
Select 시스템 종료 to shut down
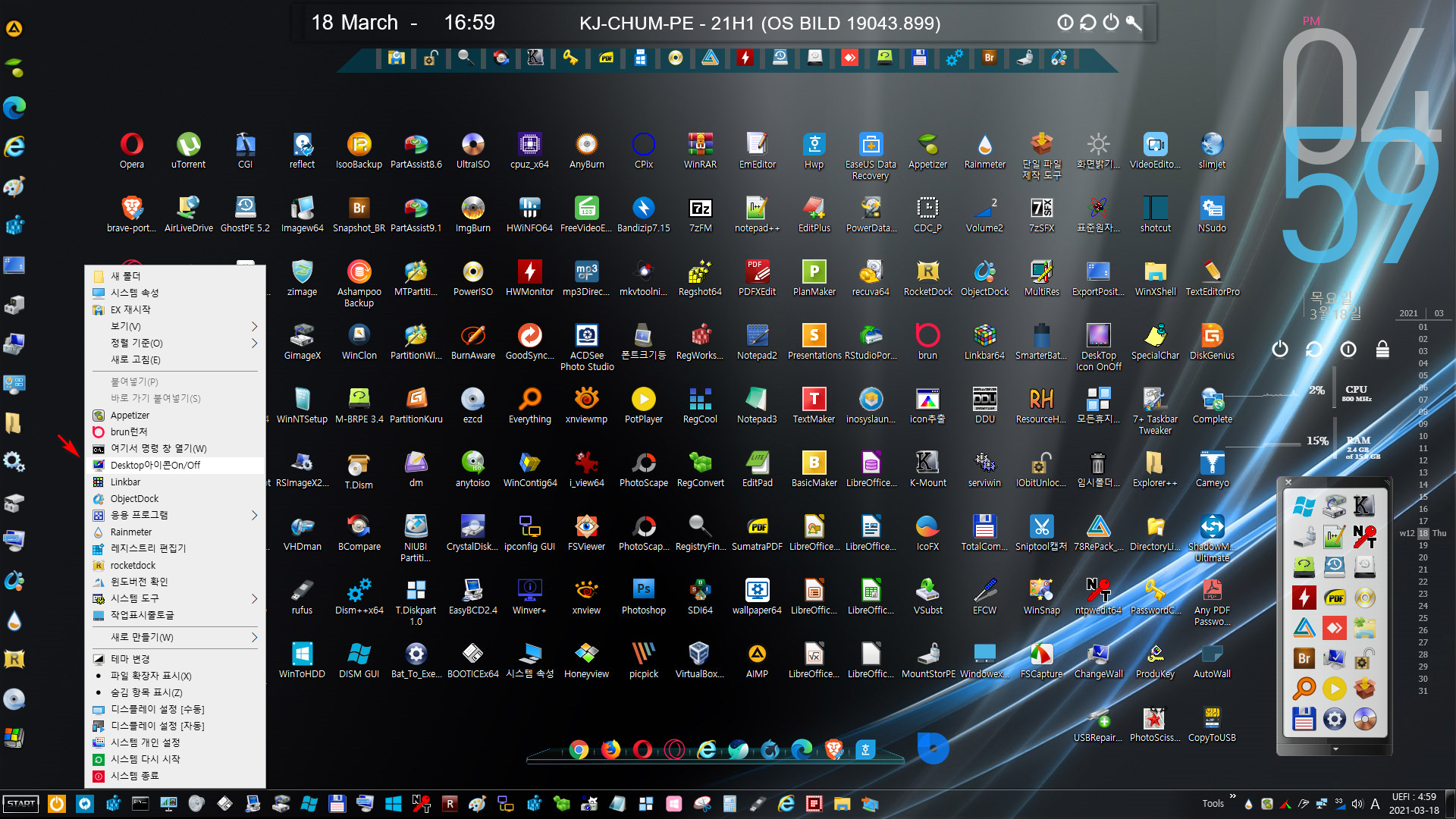click(175, 776)
